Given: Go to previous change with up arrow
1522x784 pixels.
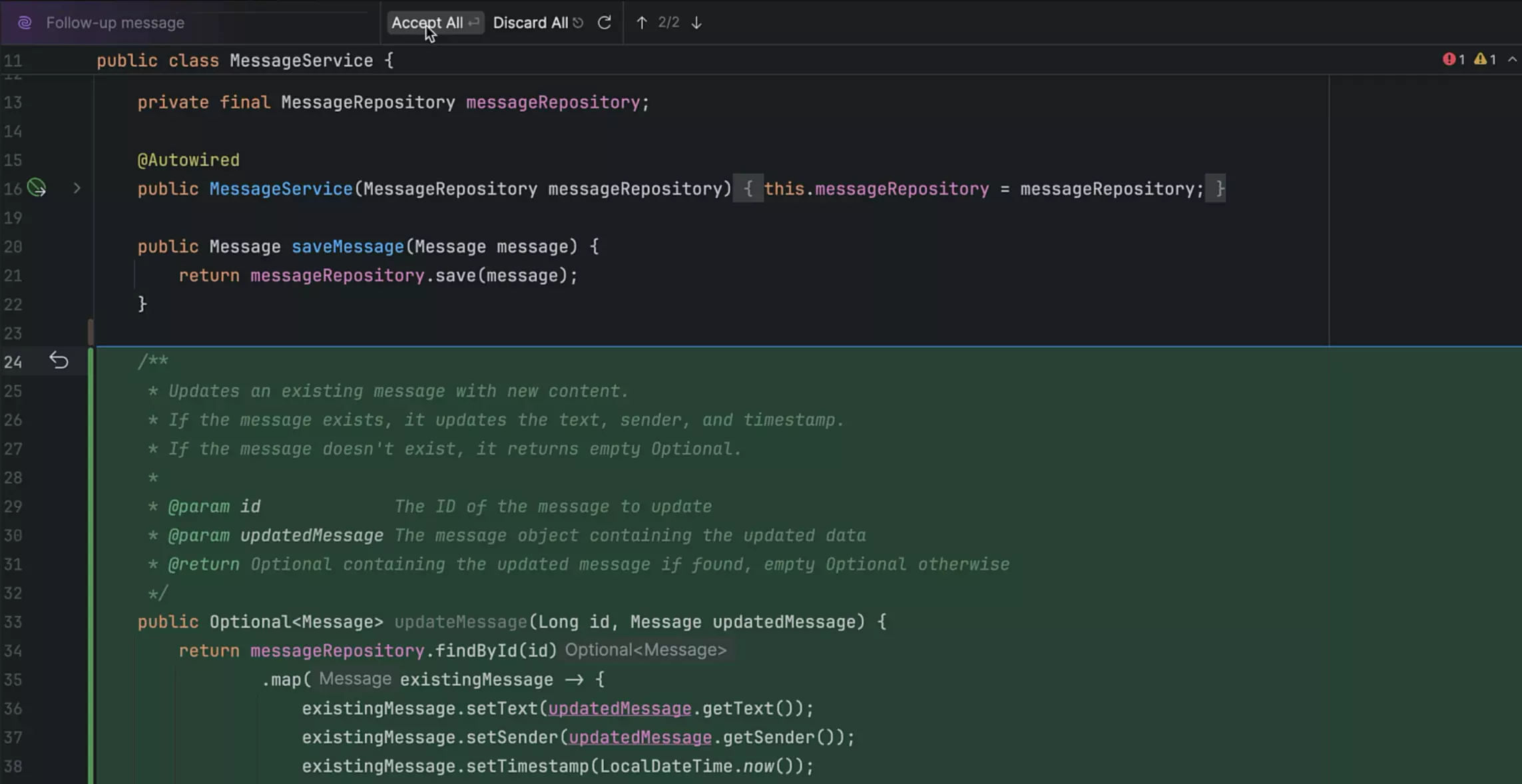Looking at the screenshot, I should (641, 23).
